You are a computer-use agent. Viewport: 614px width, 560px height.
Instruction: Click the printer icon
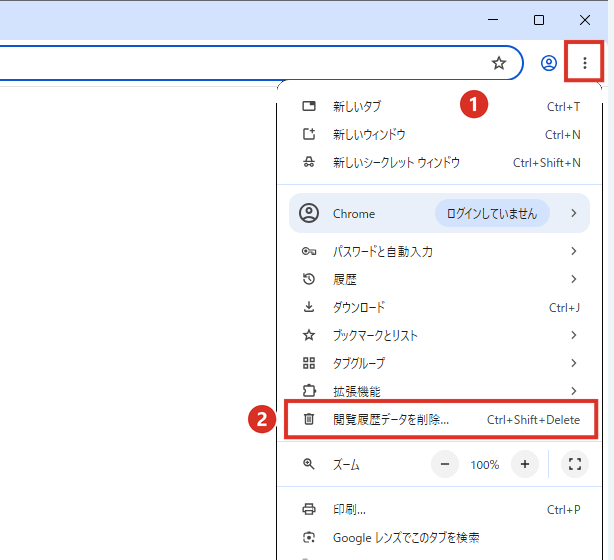pos(309,509)
